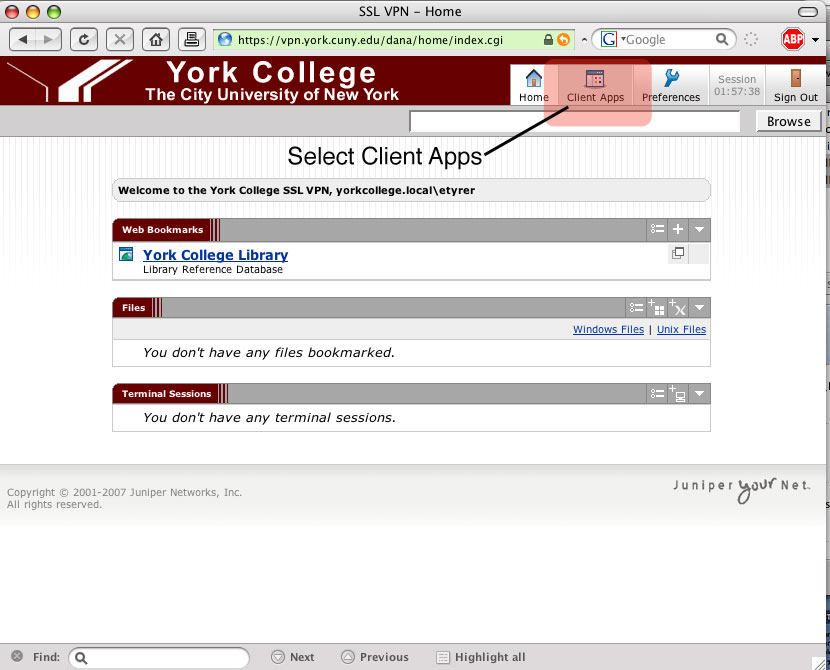Image resolution: width=830 pixels, height=670 pixels.
Task: Focus the Google search field
Action: point(669,39)
